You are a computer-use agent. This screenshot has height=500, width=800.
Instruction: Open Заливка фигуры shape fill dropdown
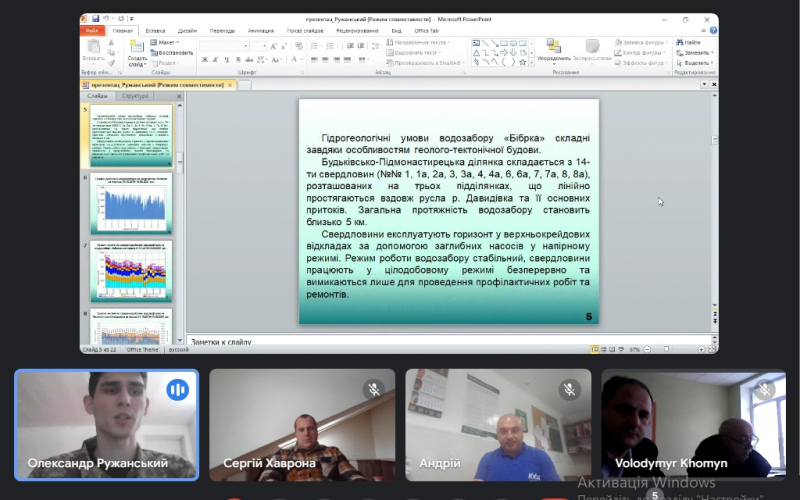pyautogui.click(x=642, y=42)
